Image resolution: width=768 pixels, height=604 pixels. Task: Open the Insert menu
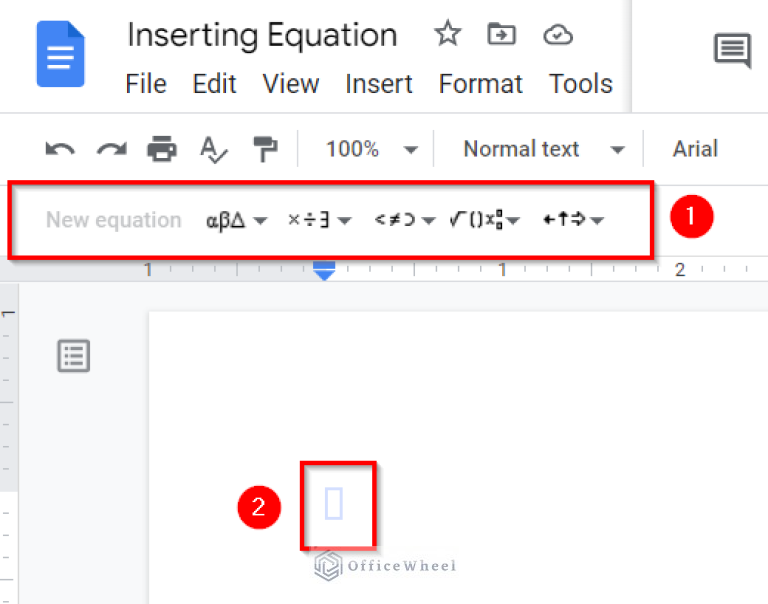click(378, 84)
